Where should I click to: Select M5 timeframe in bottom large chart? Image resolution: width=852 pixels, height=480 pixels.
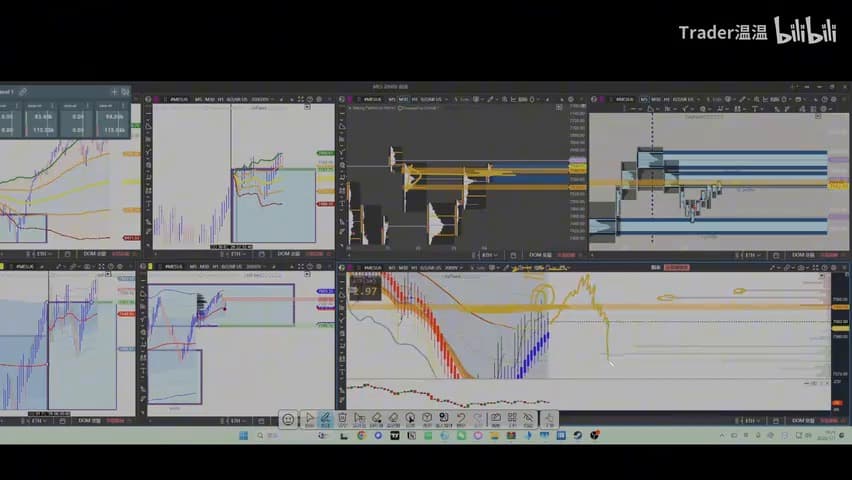point(392,267)
